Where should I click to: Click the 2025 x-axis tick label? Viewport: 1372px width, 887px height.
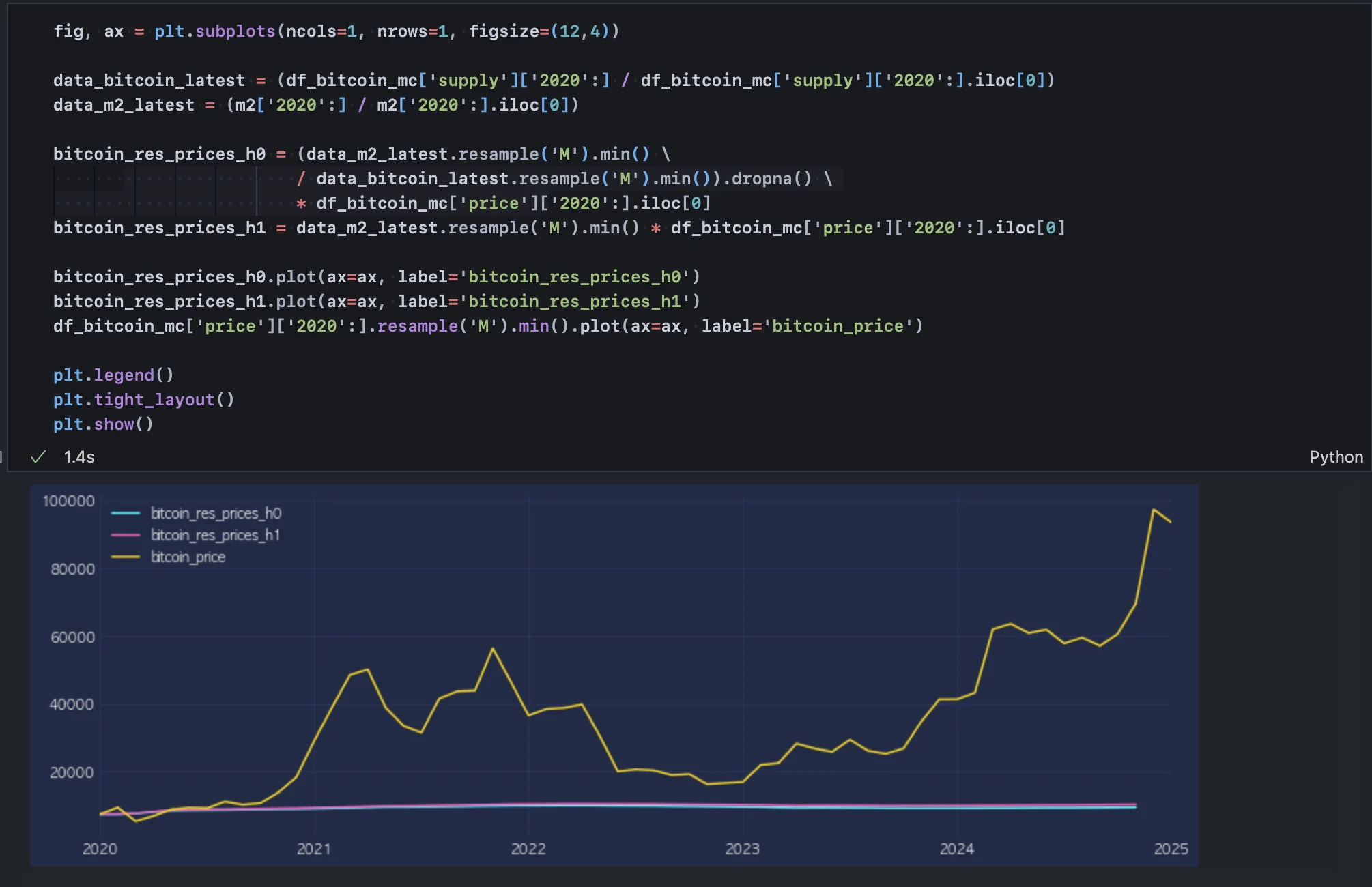(1171, 849)
